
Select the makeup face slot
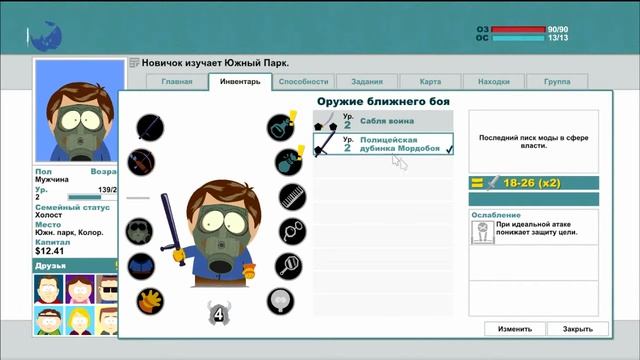(280, 301)
